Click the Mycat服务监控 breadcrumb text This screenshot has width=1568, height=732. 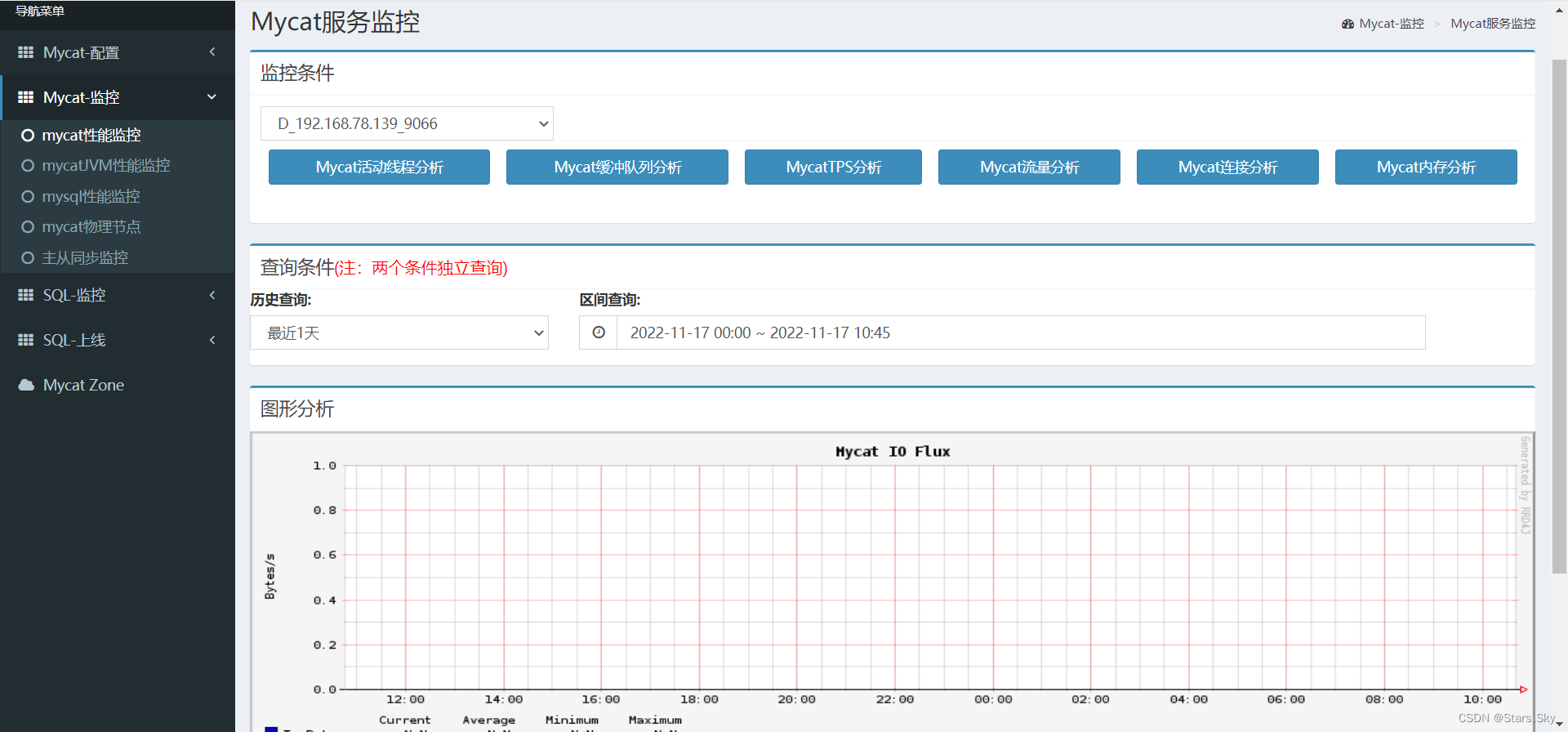(x=1493, y=24)
